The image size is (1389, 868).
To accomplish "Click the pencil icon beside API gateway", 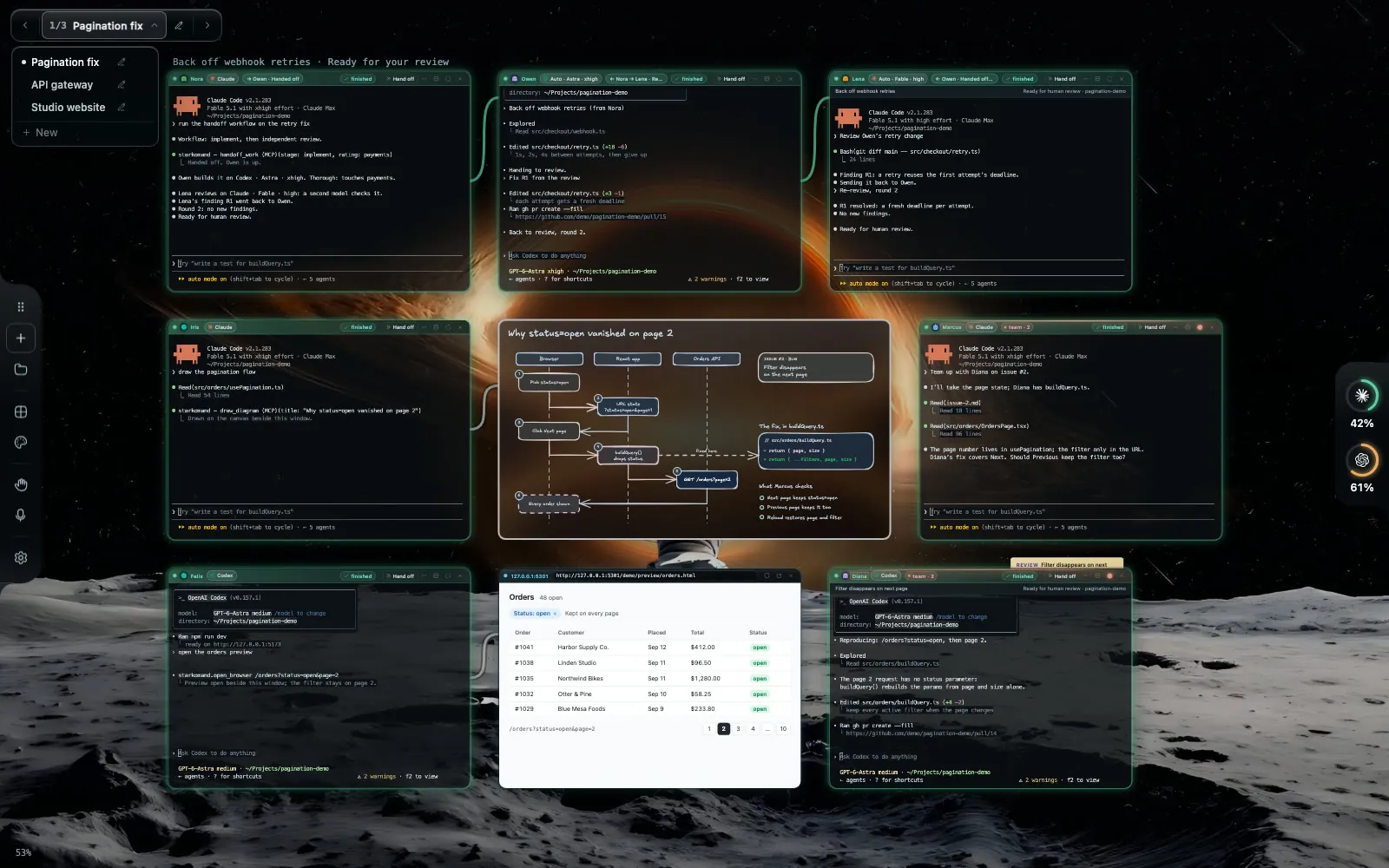I will (122, 85).
